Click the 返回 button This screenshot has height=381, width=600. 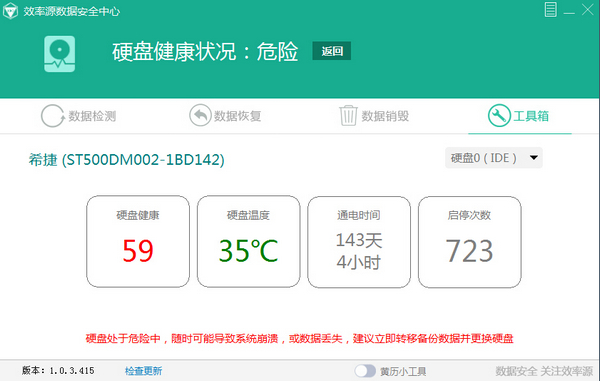(x=332, y=51)
